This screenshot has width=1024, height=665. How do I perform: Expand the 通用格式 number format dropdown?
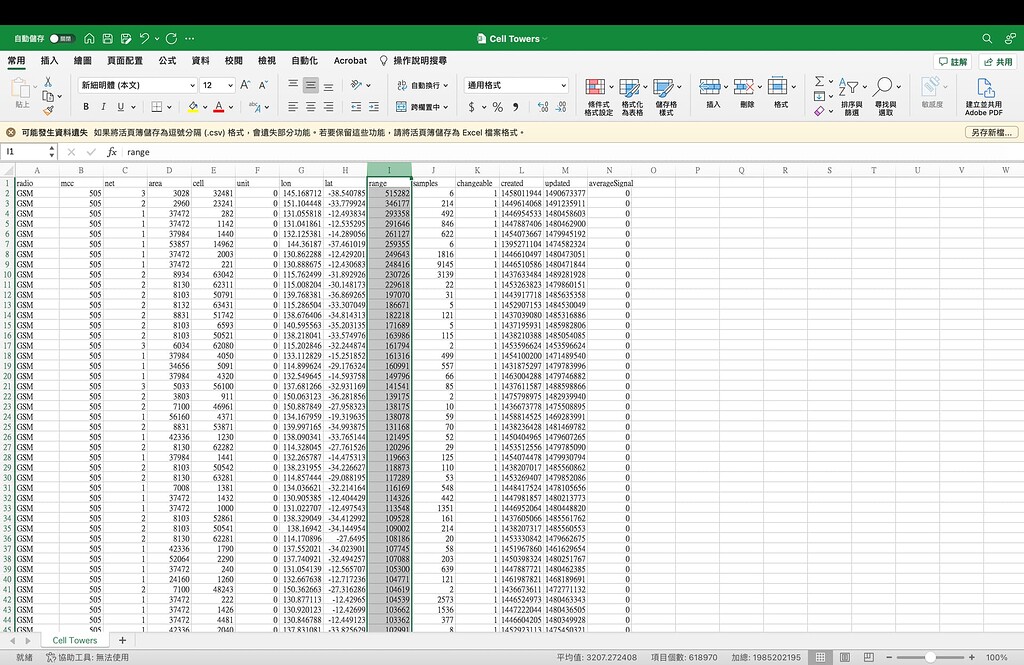tap(563, 86)
